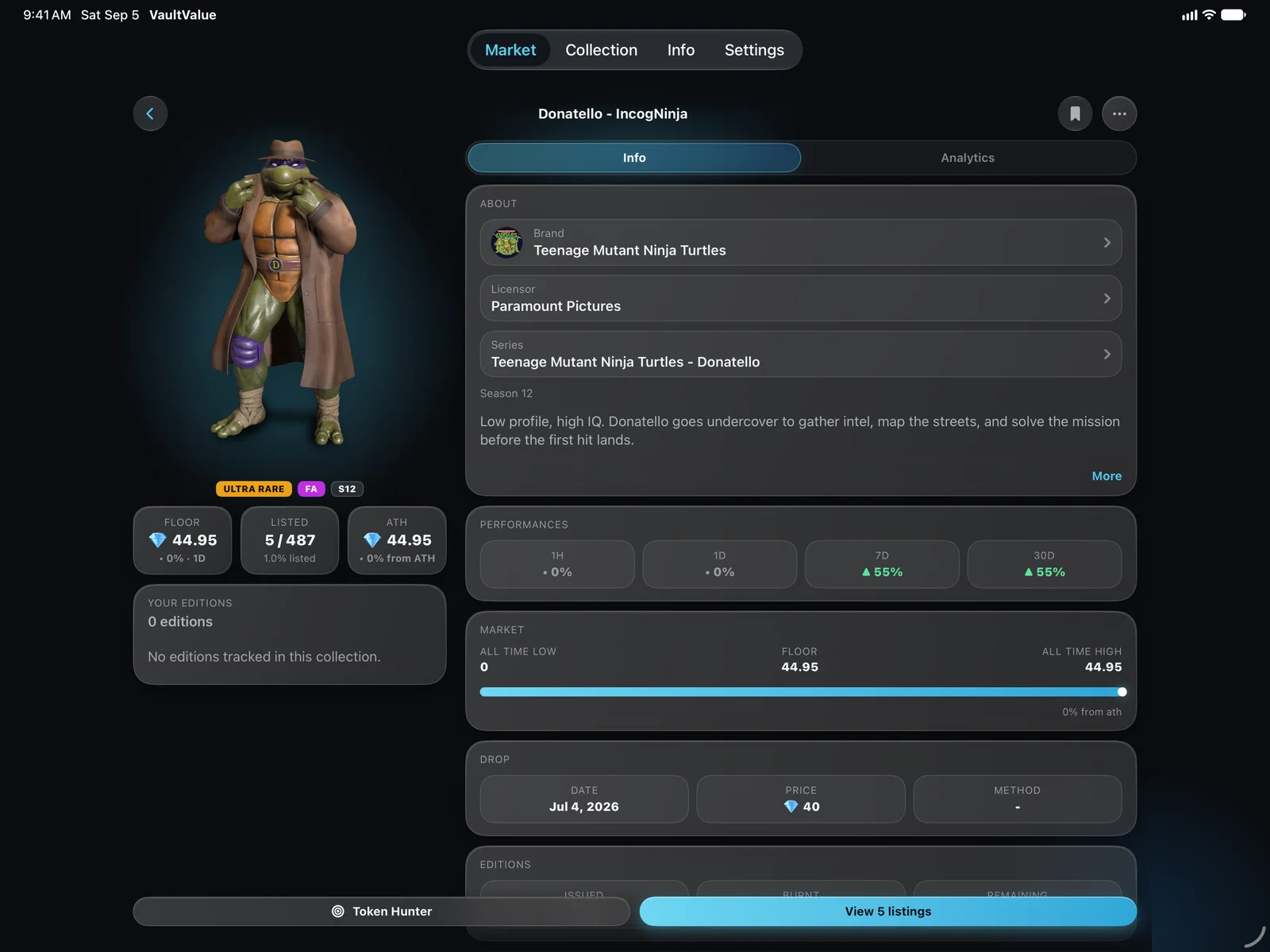Screen dimensions: 1270x952
Task: Click the '0% from ath' text under the bar
Action: point(1092,712)
